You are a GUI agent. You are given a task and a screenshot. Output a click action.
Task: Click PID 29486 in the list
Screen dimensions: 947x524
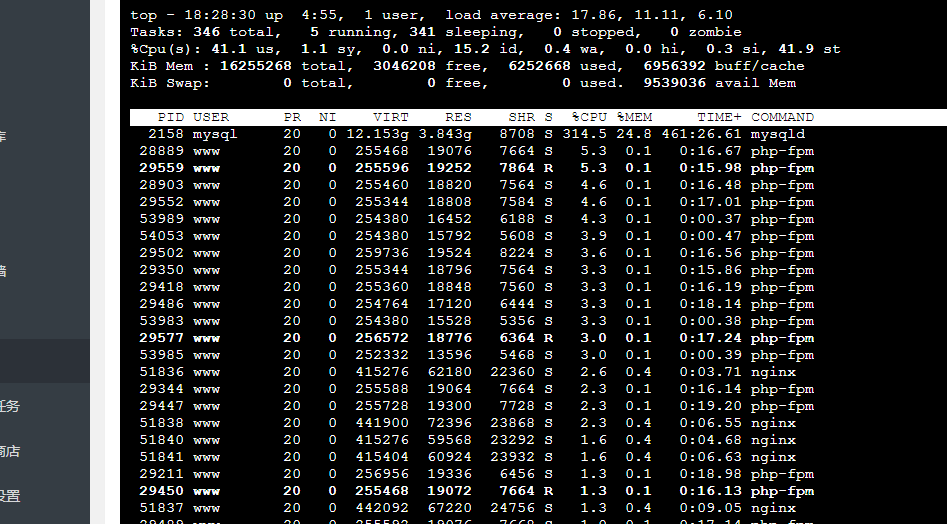click(x=162, y=304)
